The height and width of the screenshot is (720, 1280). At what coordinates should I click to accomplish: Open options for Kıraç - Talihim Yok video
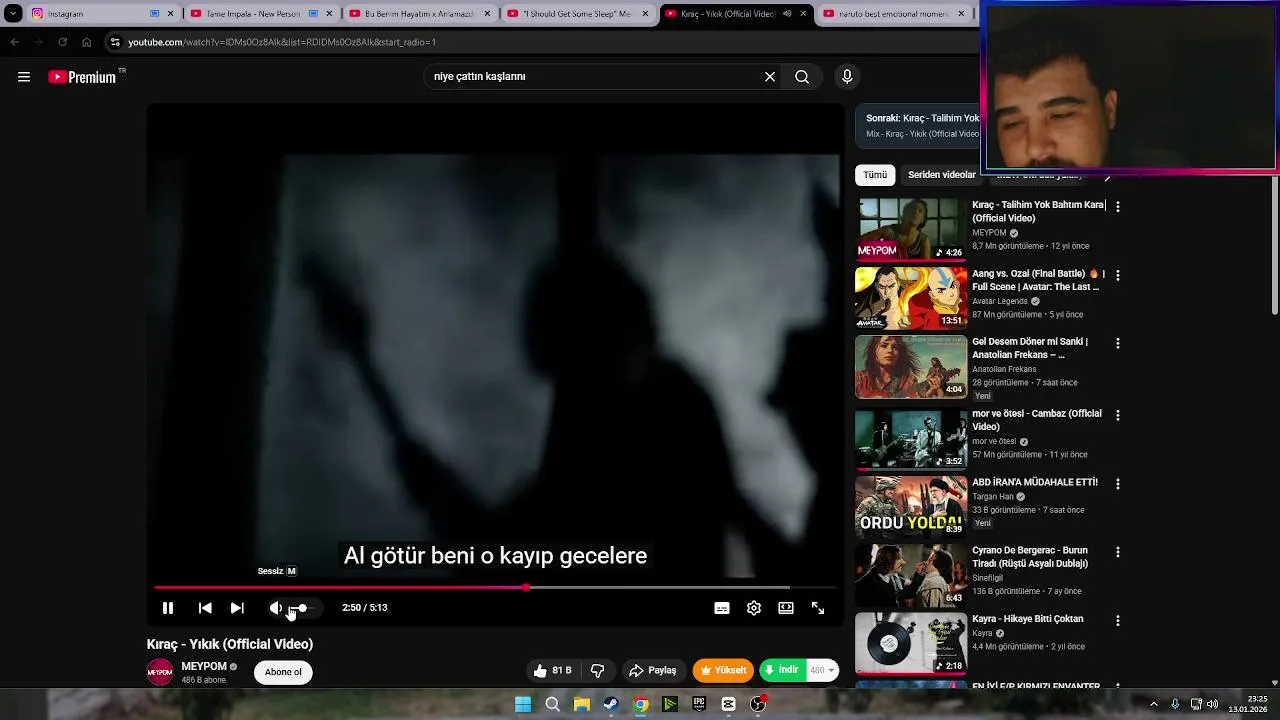tap(1118, 207)
